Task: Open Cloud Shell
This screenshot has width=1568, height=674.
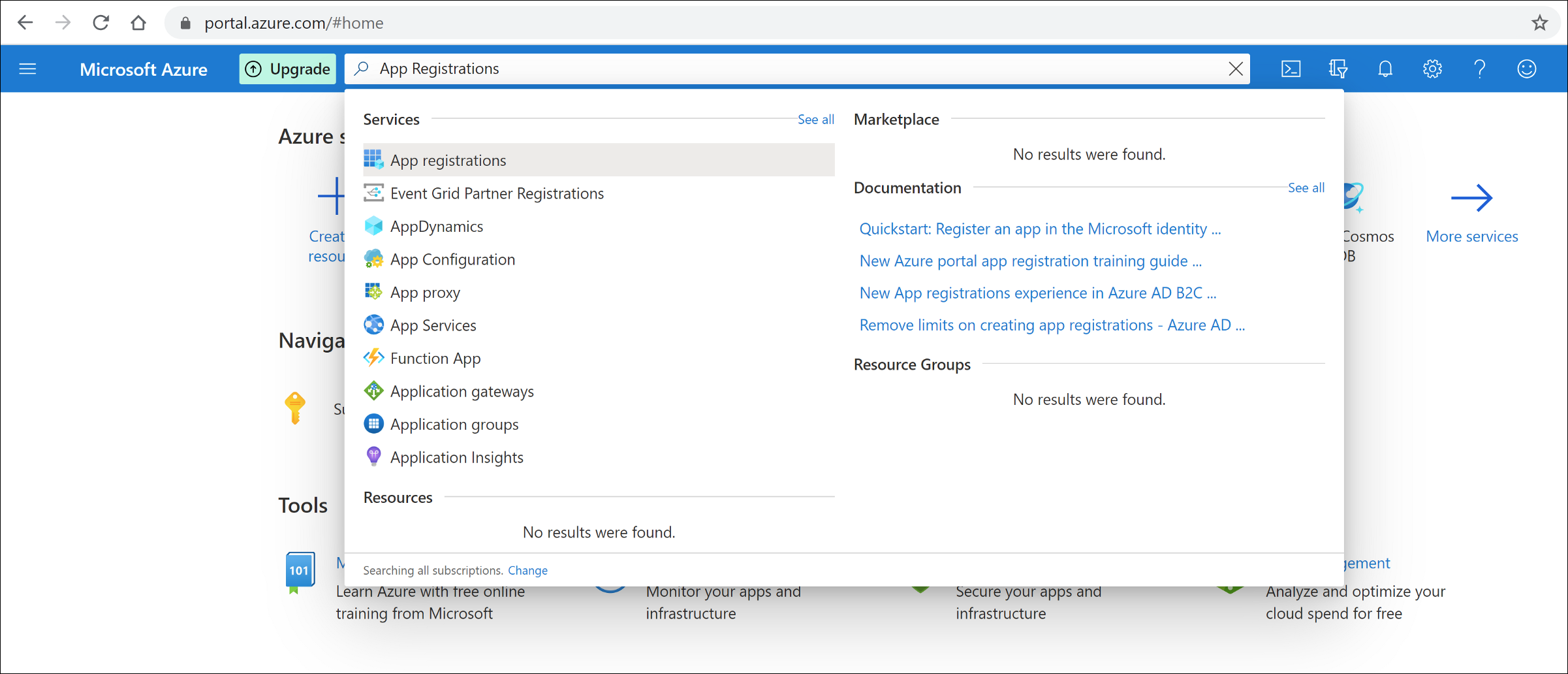Action: click(x=1291, y=69)
